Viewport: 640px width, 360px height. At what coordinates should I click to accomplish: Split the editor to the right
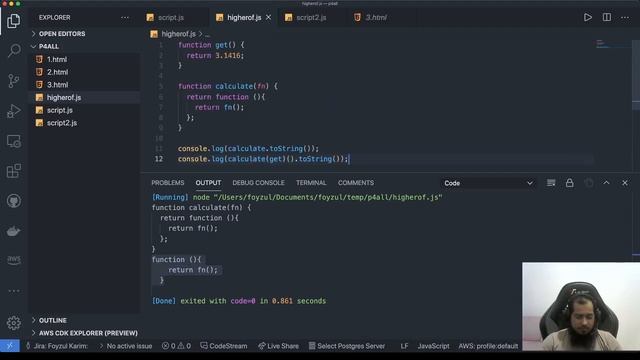tap(607, 18)
